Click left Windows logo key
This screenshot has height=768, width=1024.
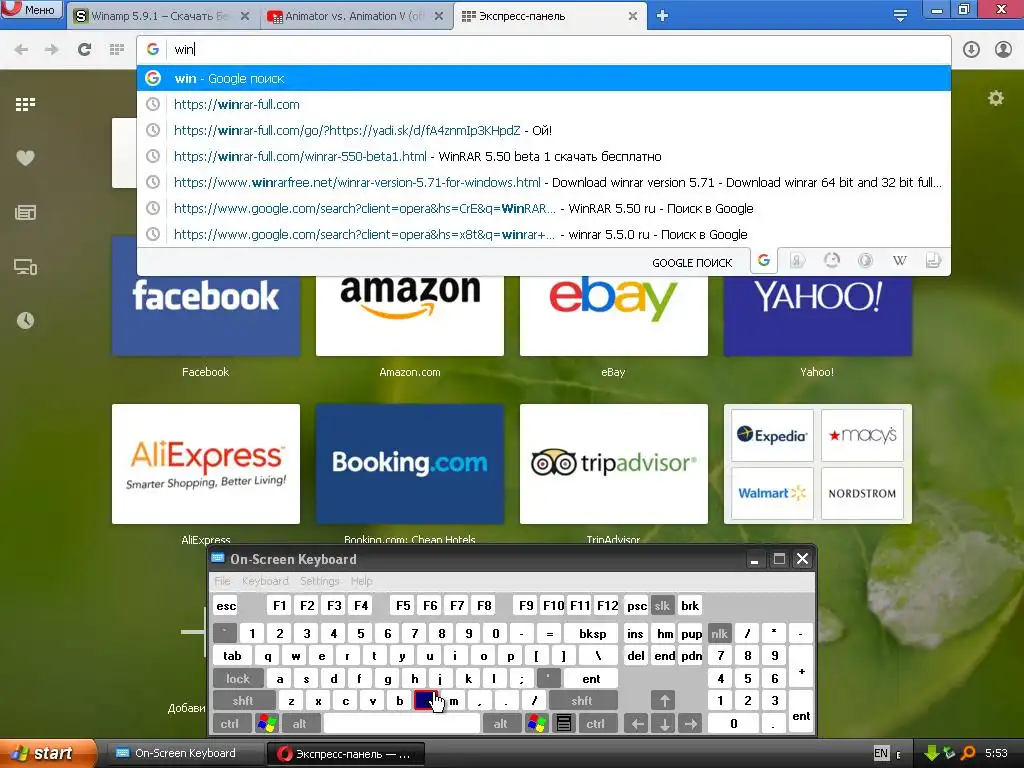(x=267, y=724)
